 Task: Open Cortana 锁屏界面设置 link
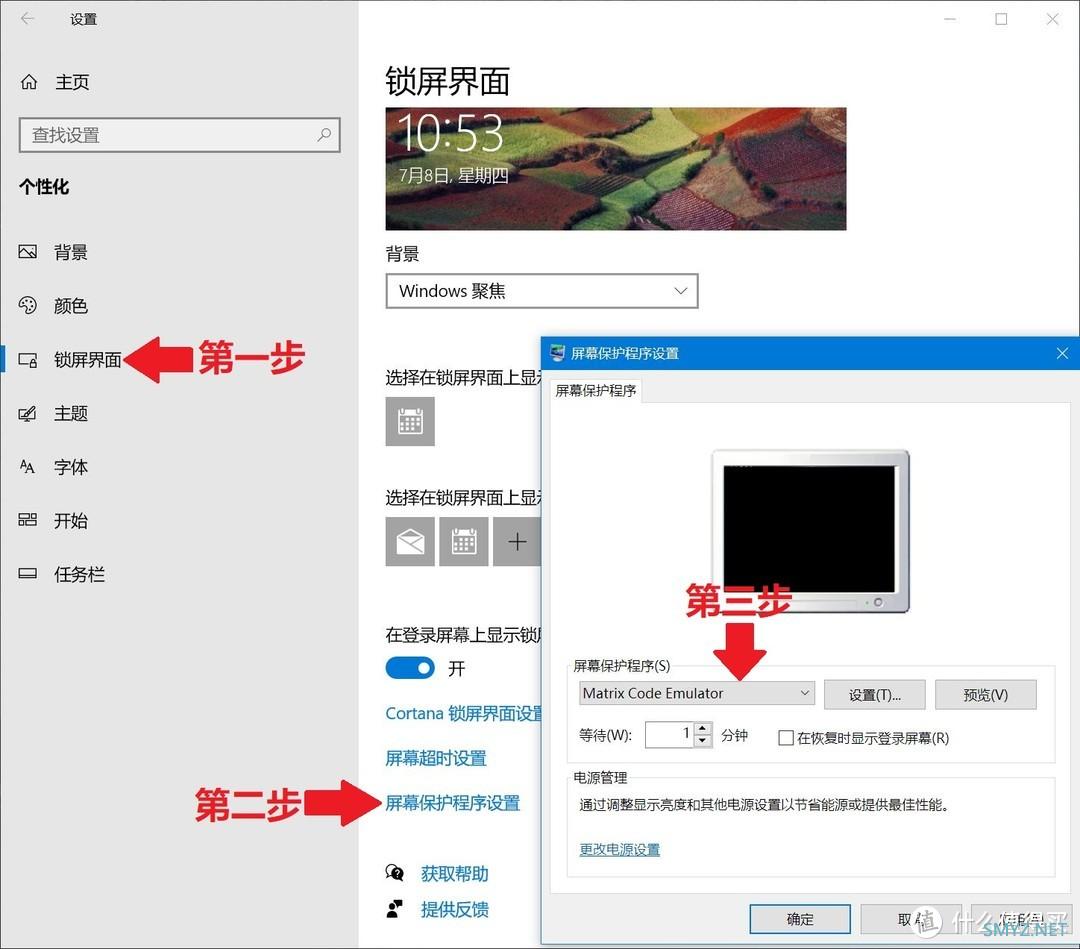pos(464,713)
